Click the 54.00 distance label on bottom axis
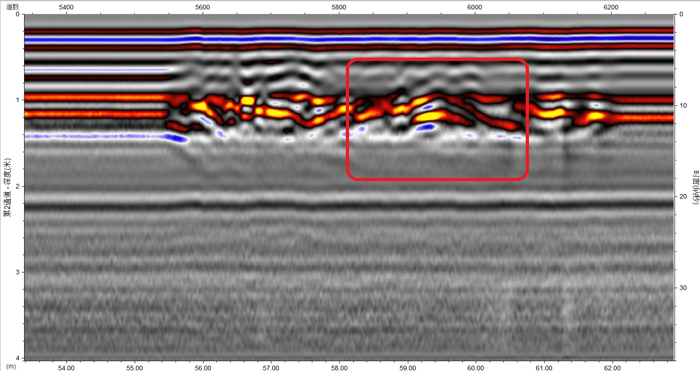This screenshot has height=371, width=700. click(x=66, y=367)
